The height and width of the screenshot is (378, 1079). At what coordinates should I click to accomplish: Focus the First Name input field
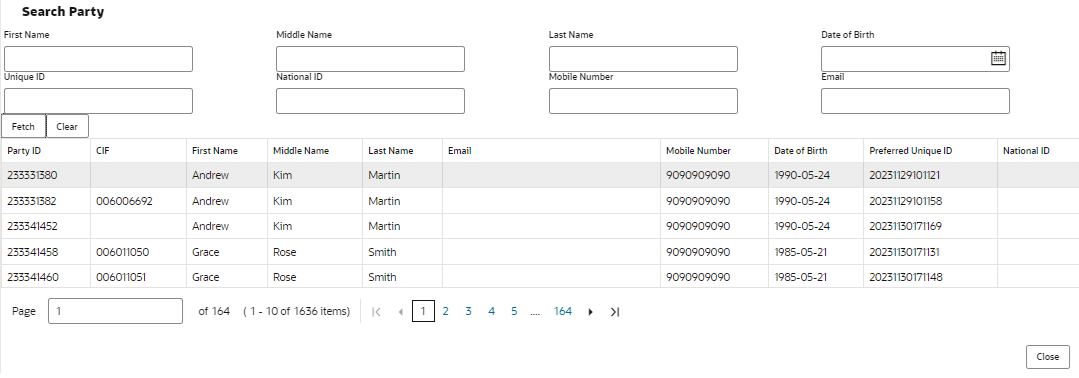(98, 59)
